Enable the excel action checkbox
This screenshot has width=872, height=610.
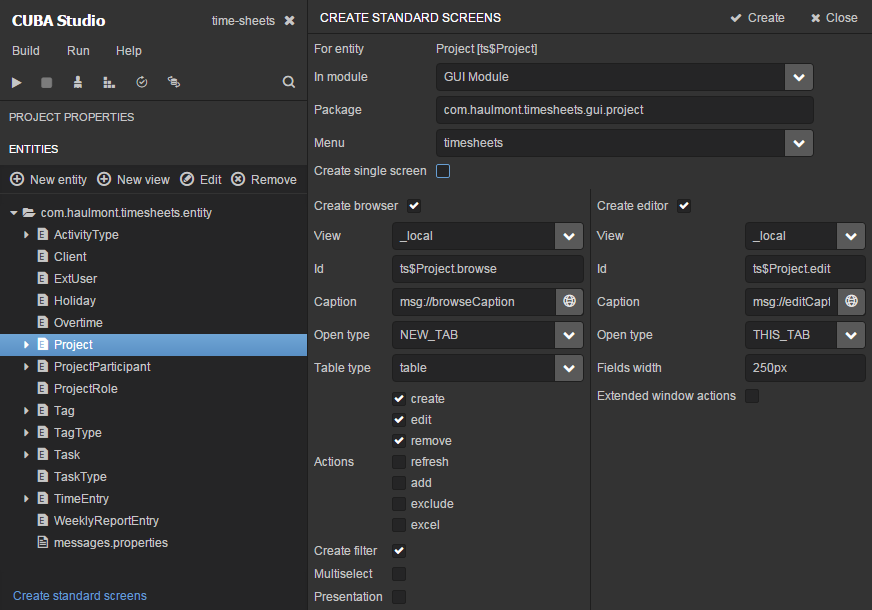click(x=399, y=525)
